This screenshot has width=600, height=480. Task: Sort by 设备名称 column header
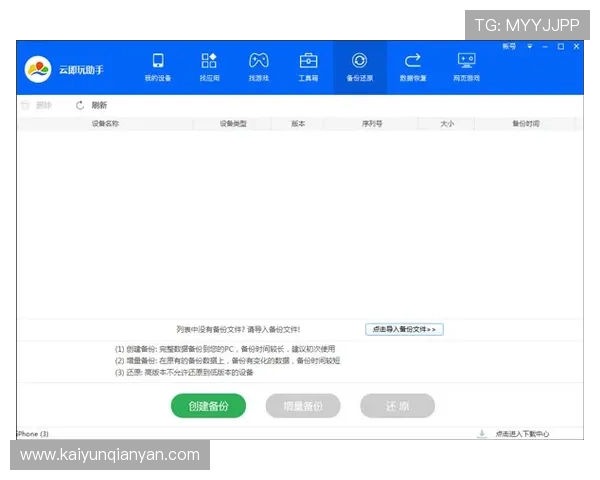click(105, 124)
